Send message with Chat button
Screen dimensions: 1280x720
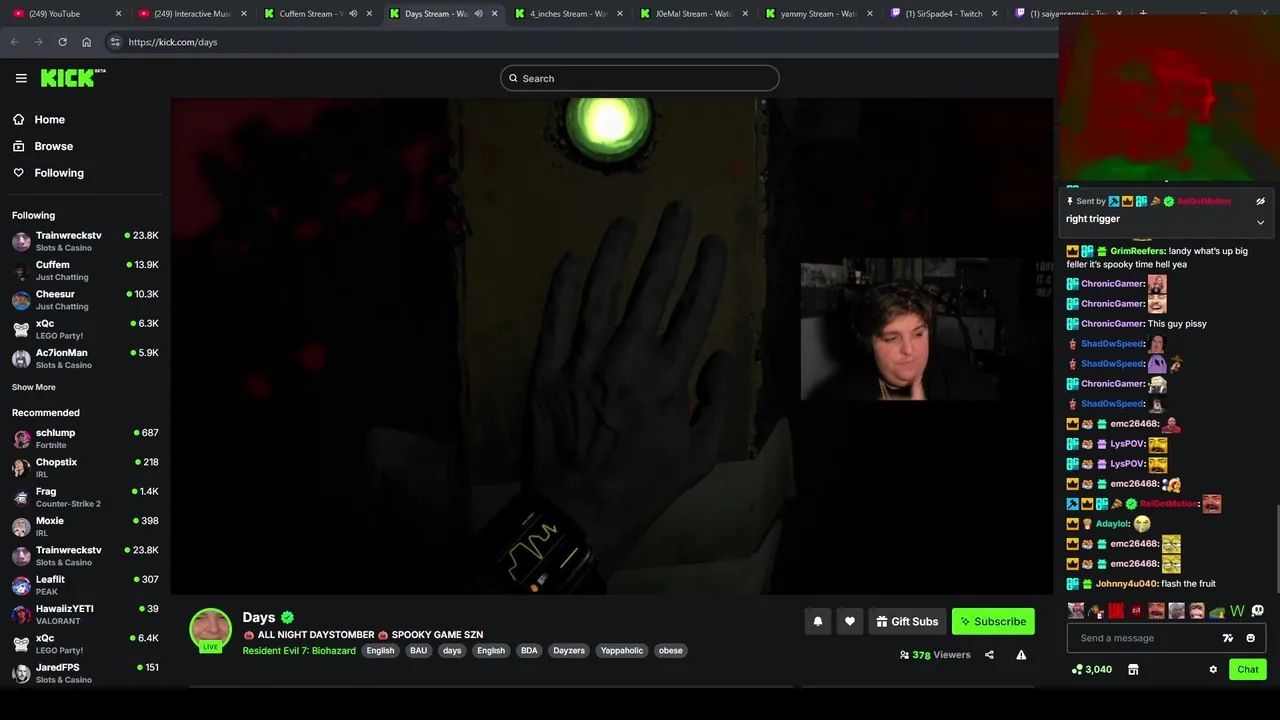(x=1248, y=669)
